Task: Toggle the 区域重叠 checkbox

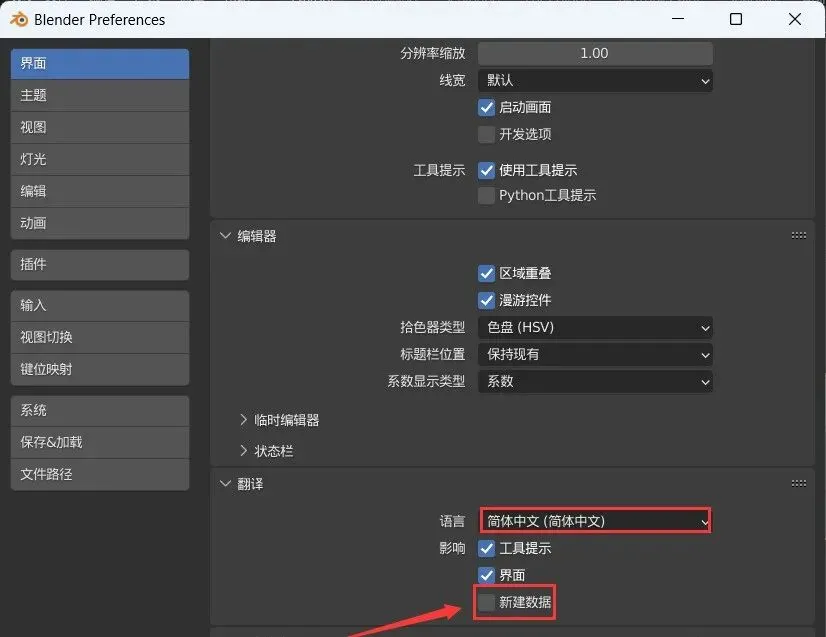Action: (486, 273)
